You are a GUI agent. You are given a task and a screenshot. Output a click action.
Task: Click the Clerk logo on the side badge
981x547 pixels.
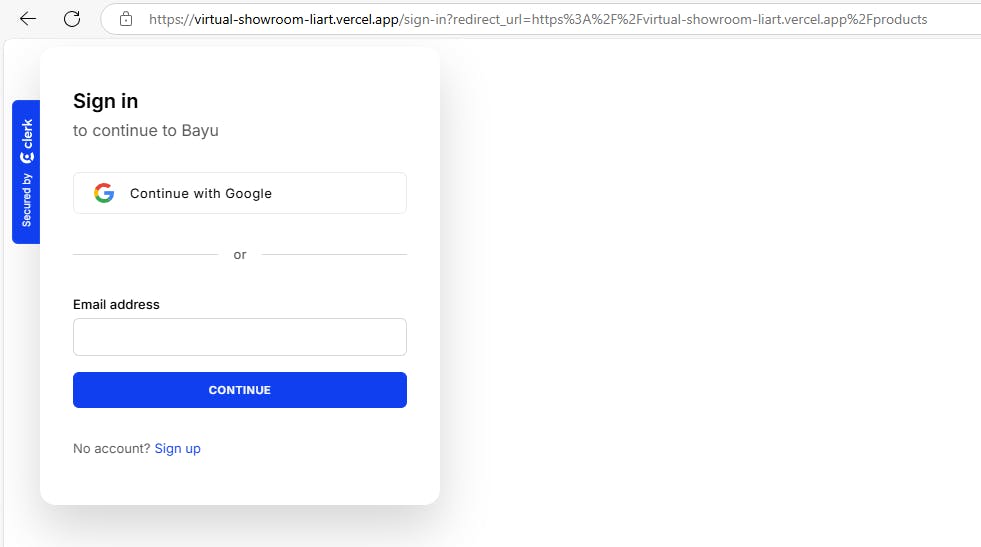pyautogui.click(x=27, y=142)
